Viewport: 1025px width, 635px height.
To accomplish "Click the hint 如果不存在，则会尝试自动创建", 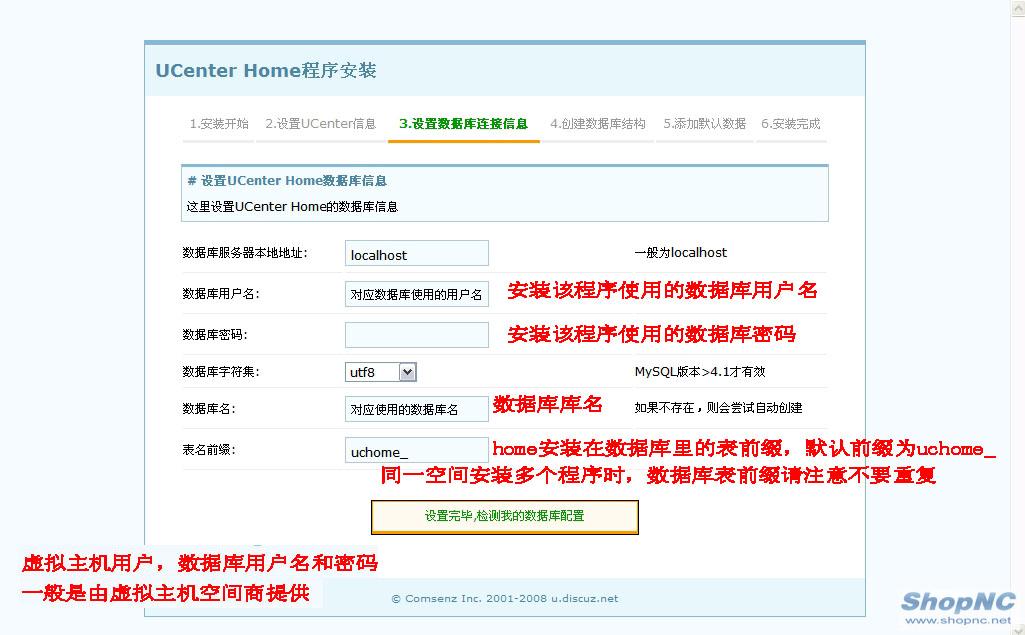I will pyautogui.click(x=718, y=407).
